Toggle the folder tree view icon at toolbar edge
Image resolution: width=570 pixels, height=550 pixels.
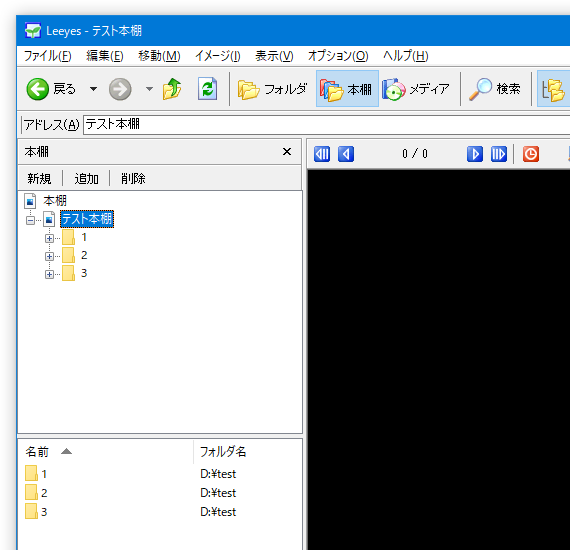(553, 89)
